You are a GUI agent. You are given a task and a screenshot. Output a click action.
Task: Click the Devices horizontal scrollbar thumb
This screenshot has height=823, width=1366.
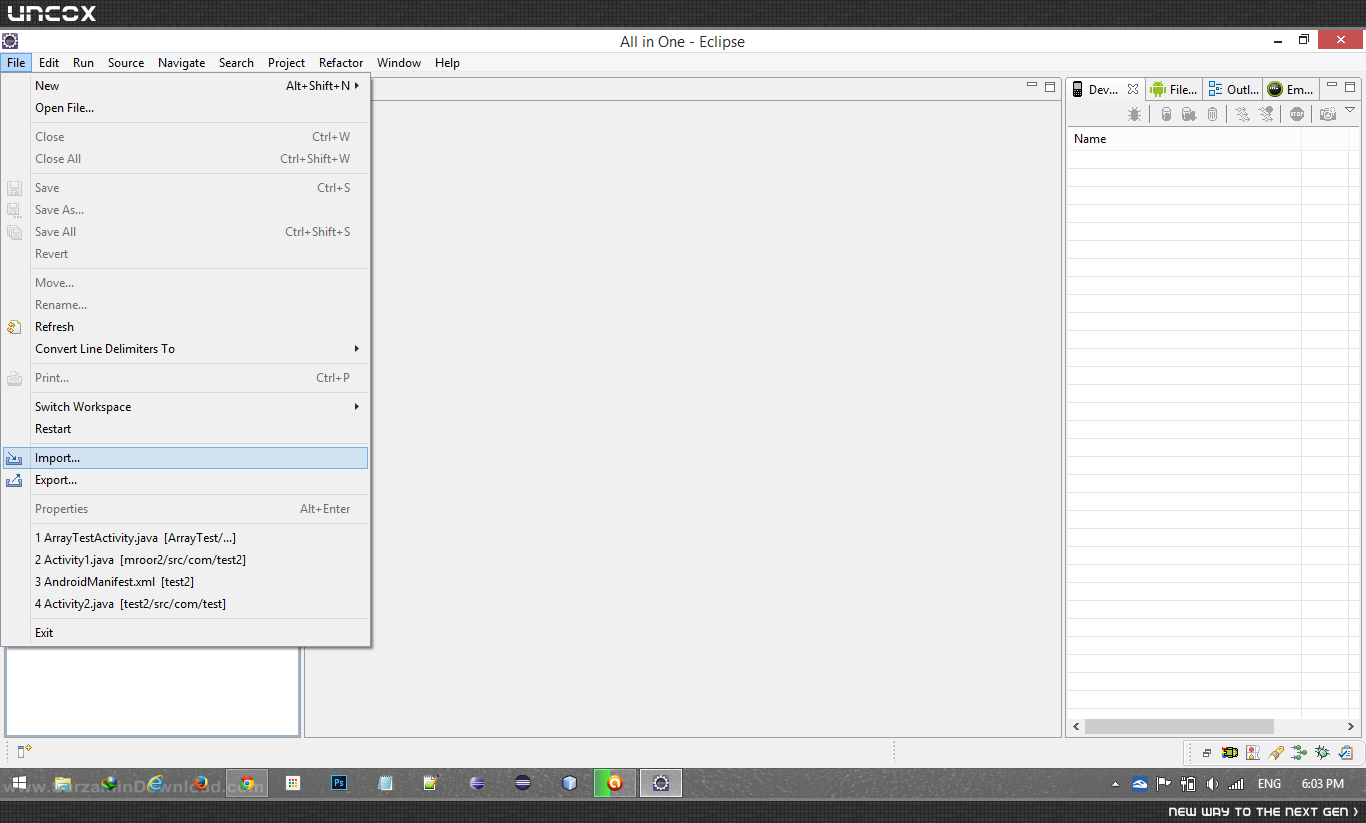tap(1179, 727)
